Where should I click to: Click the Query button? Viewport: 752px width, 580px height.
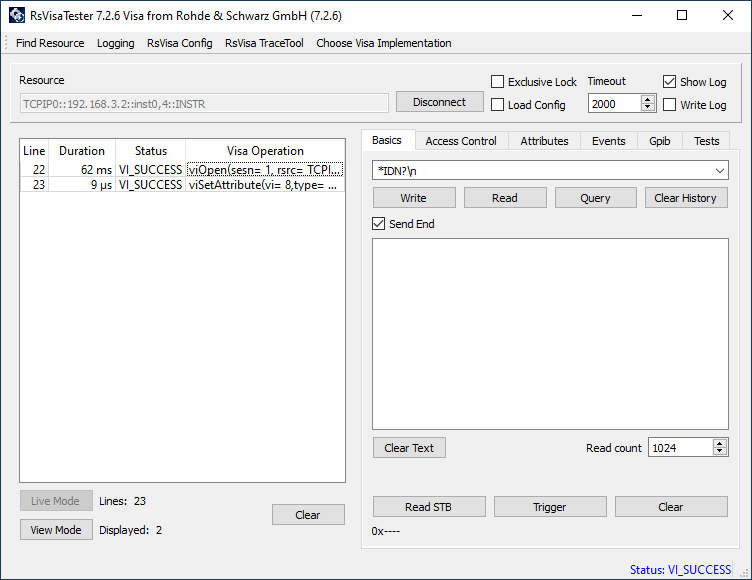click(595, 198)
